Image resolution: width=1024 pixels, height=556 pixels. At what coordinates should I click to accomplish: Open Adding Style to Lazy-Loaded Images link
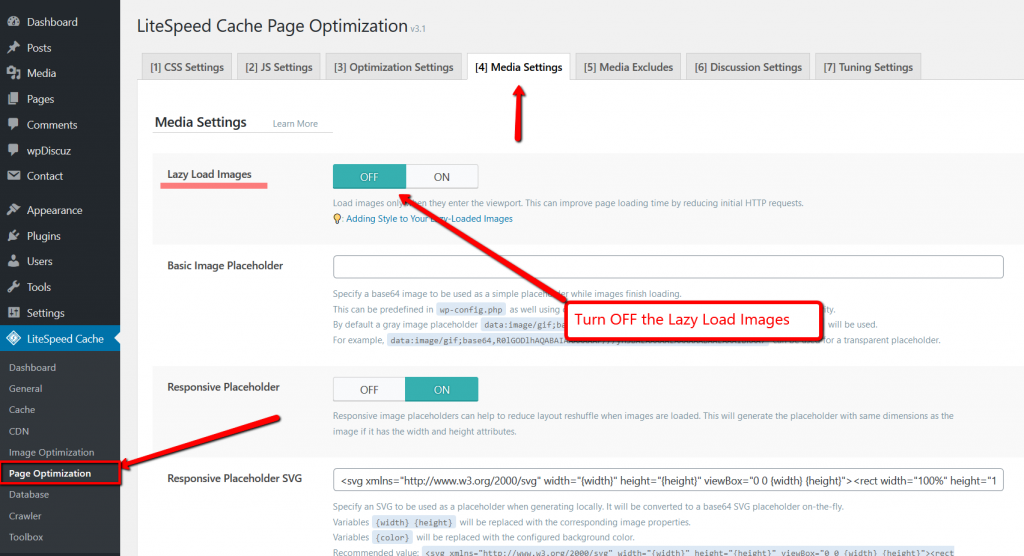point(429,218)
